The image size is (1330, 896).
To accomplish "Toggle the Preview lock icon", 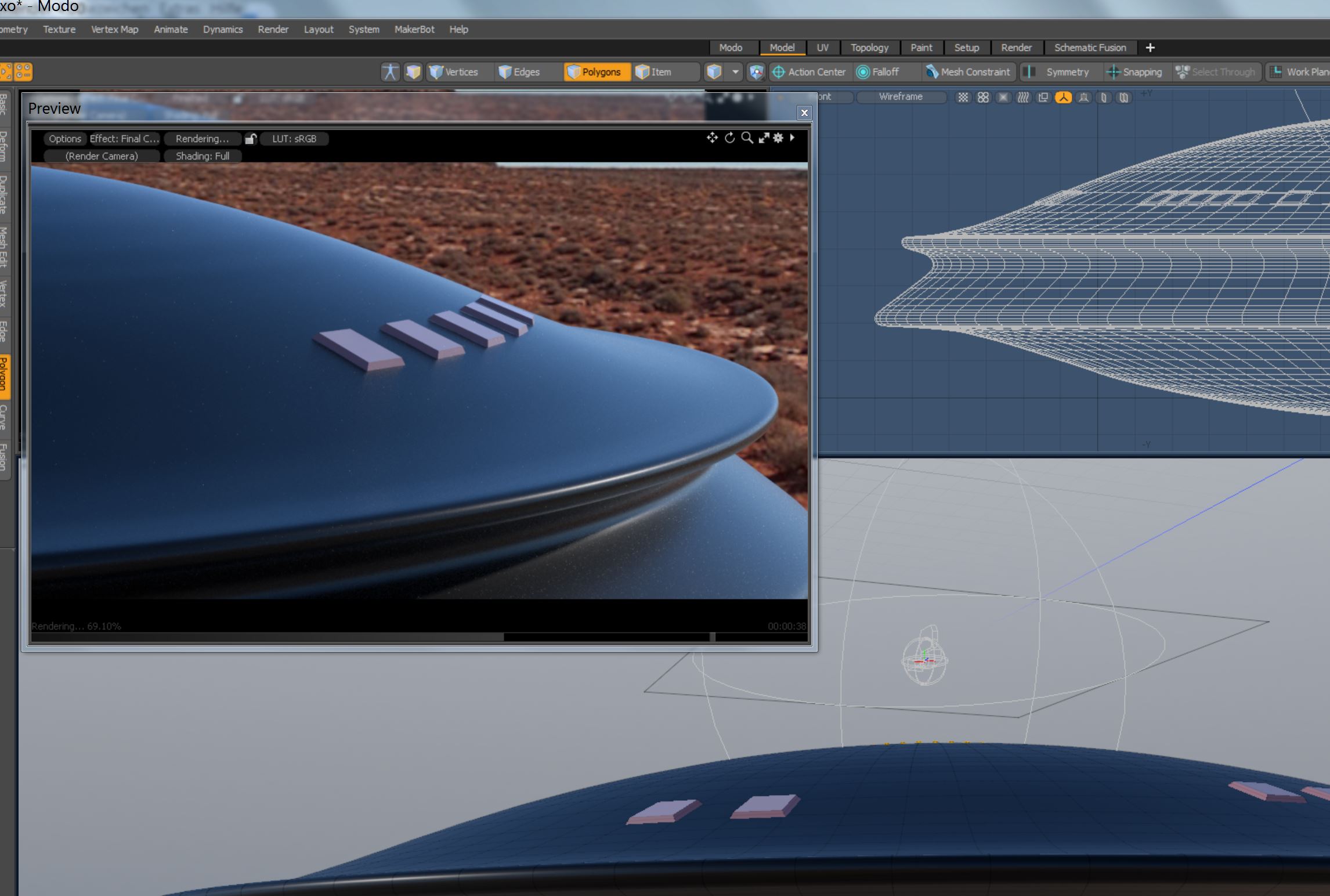I will (x=251, y=139).
